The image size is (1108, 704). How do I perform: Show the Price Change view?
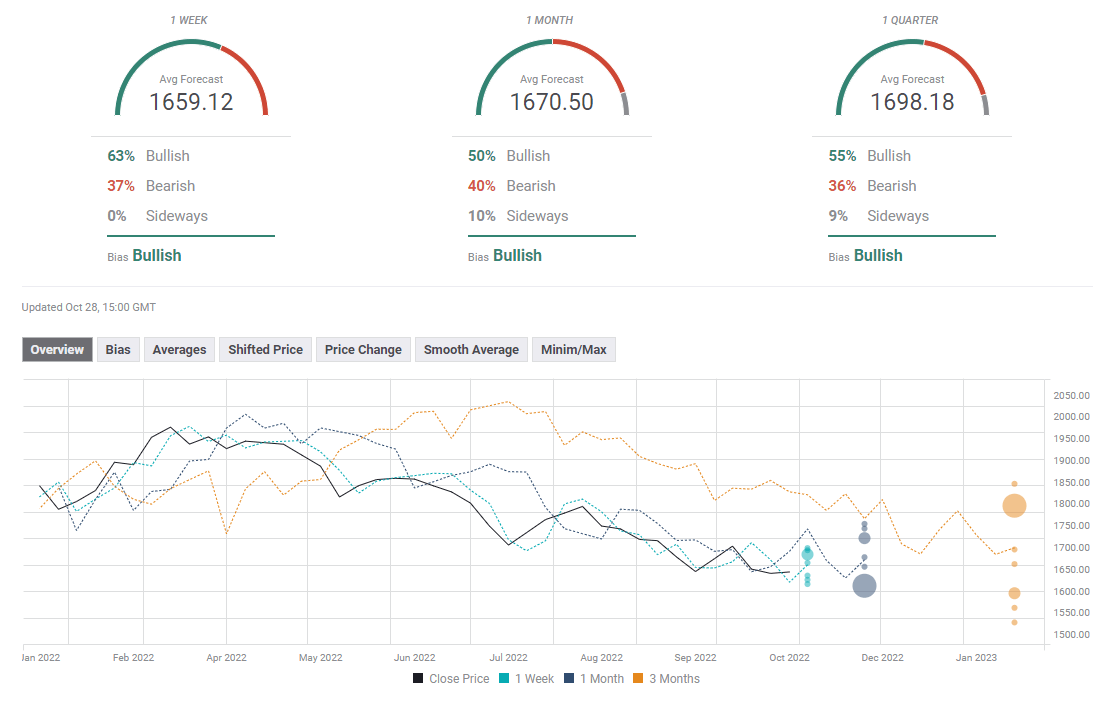tap(363, 349)
